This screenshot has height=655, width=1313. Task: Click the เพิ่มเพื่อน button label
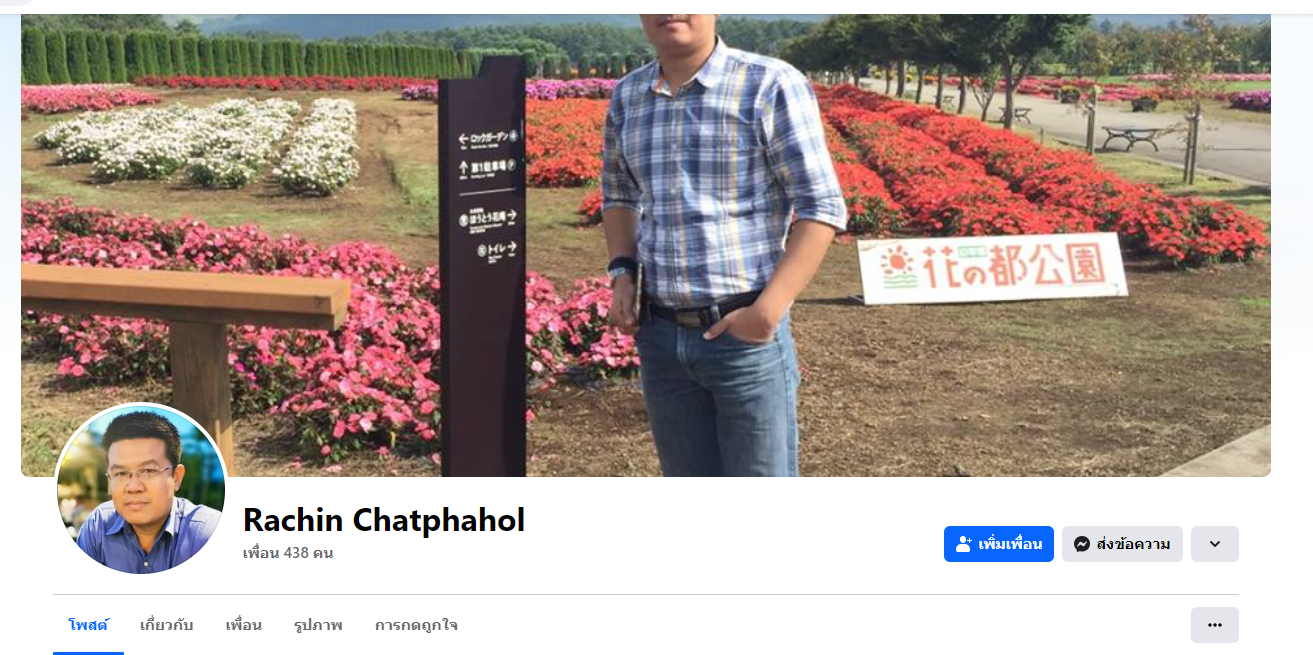pyautogui.click(x=1010, y=544)
